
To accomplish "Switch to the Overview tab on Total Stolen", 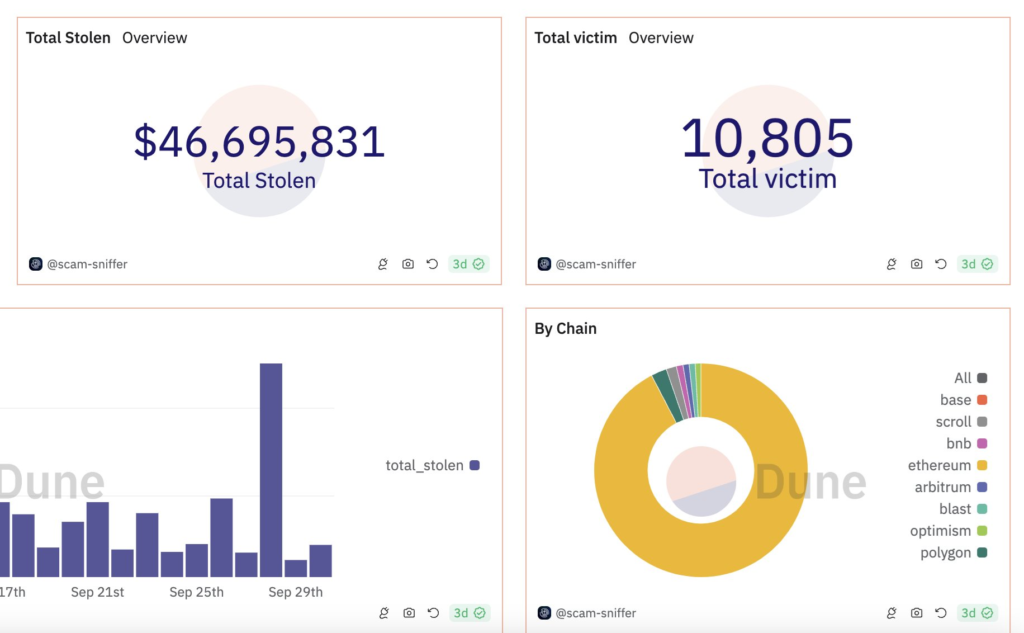I will 153,38.
